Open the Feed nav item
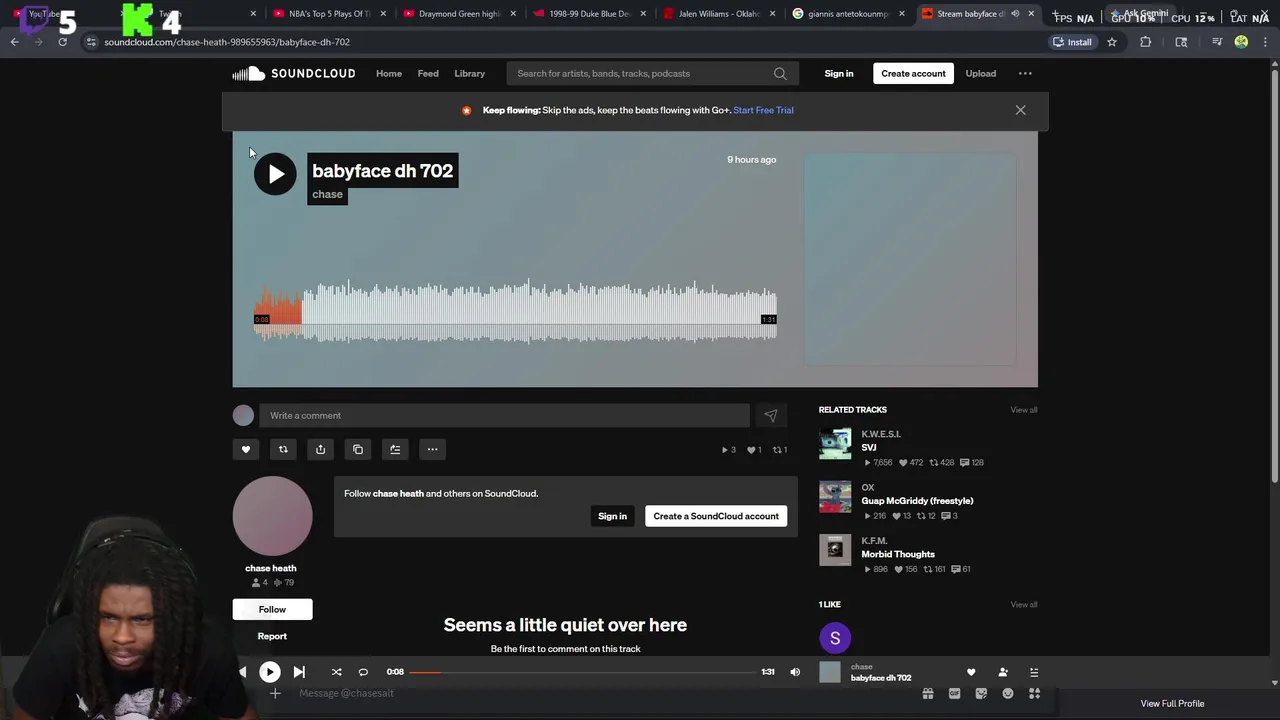This screenshot has height=720, width=1280. [428, 73]
